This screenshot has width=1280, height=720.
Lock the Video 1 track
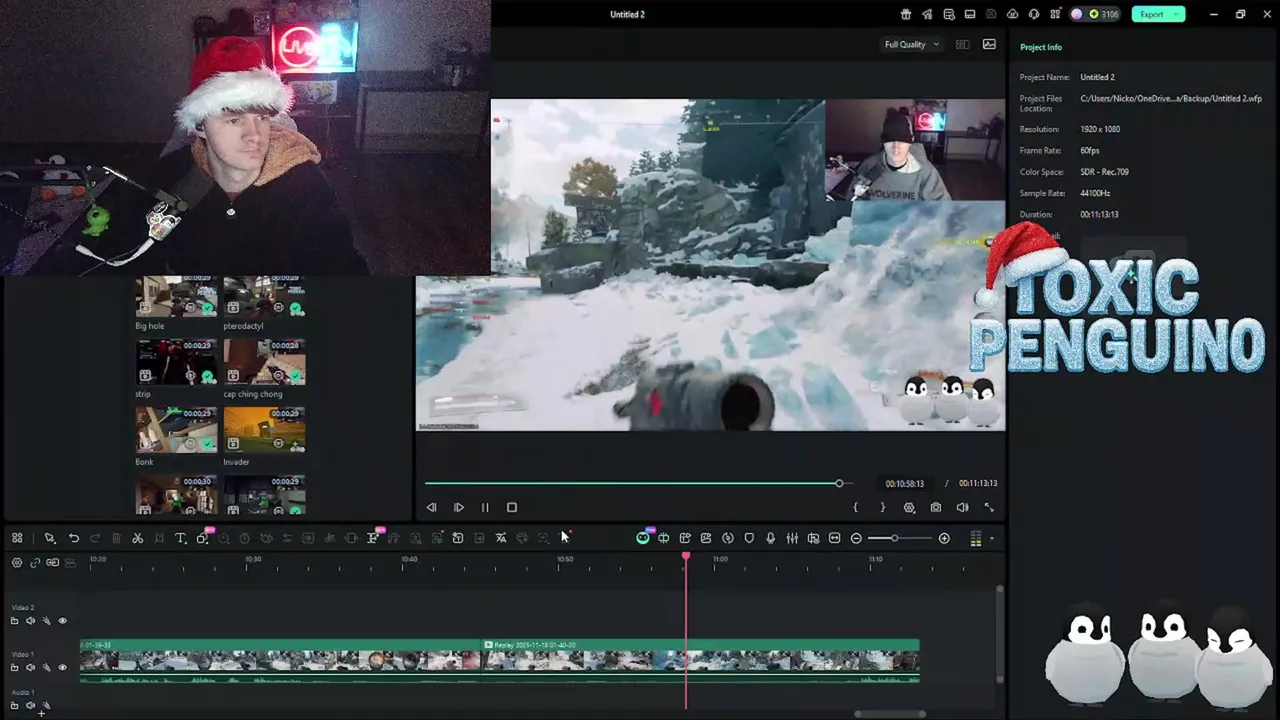point(14,667)
